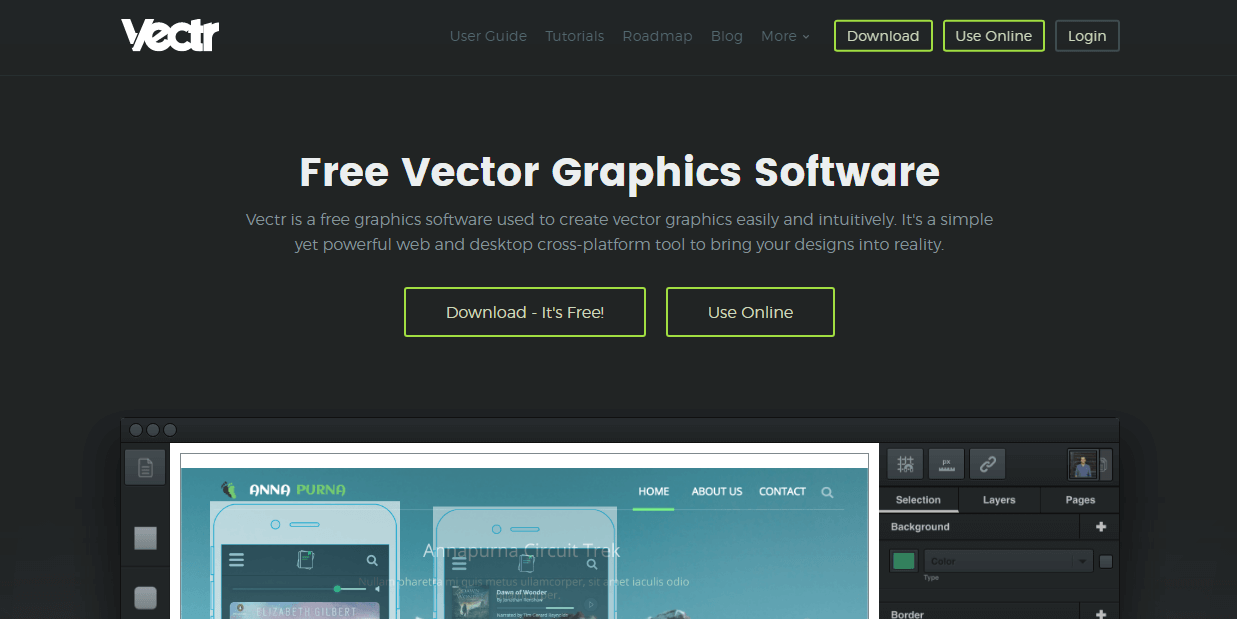Select the page tool in the left sidebar

point(145,467)
